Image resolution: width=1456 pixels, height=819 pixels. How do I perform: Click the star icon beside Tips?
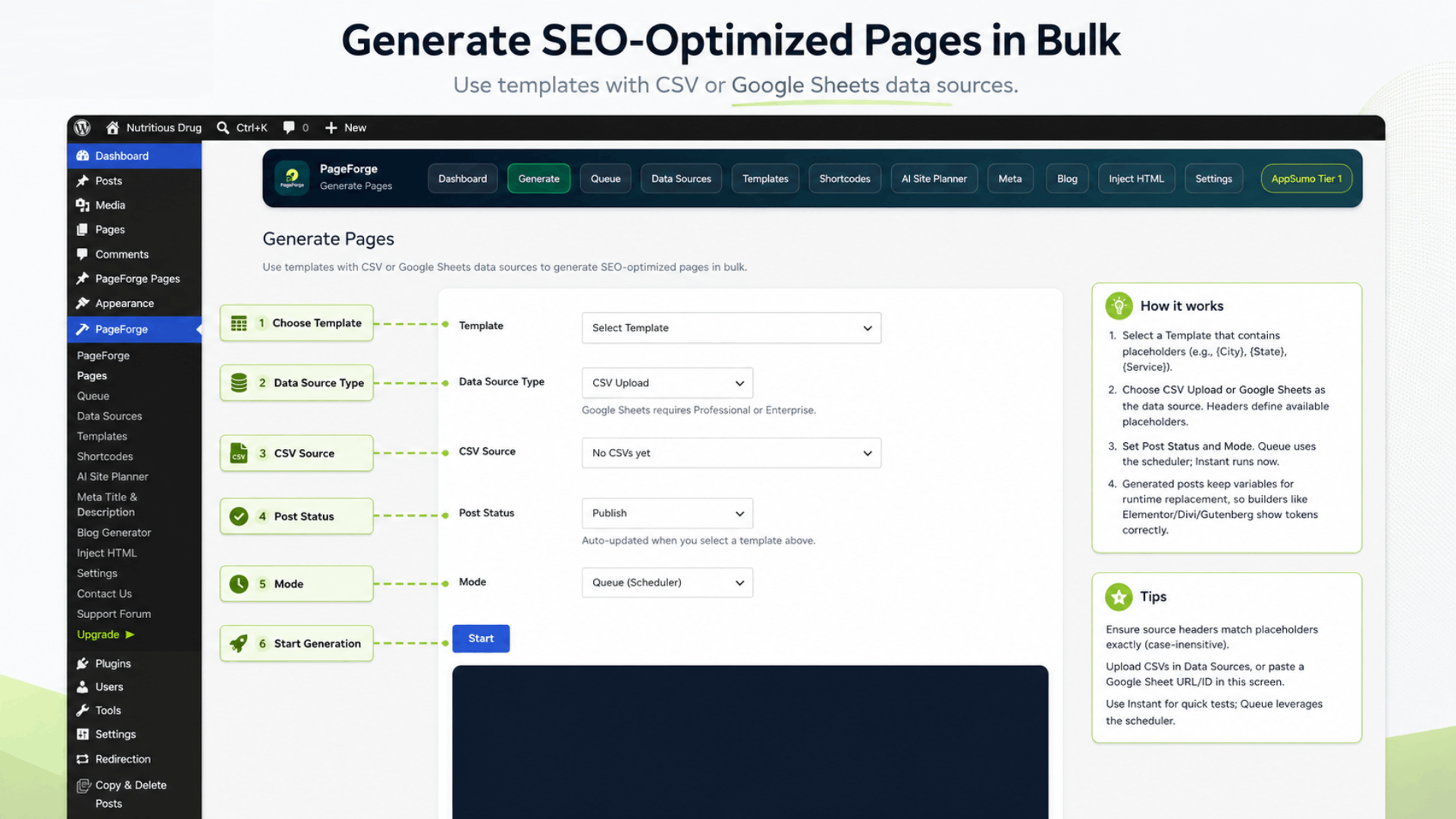tap(1119, 597)
